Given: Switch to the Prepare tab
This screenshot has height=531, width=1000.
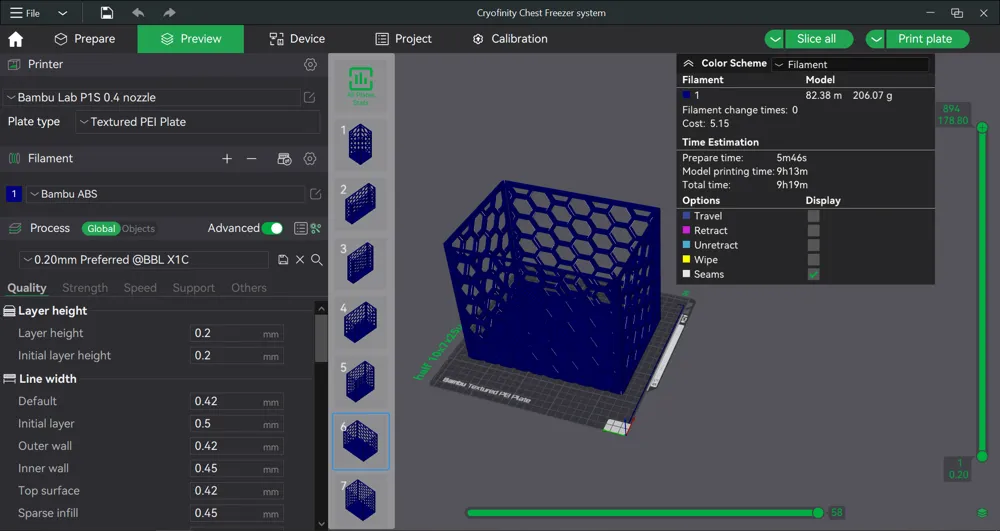Looking at the screenshot, I should pos(85,39).
